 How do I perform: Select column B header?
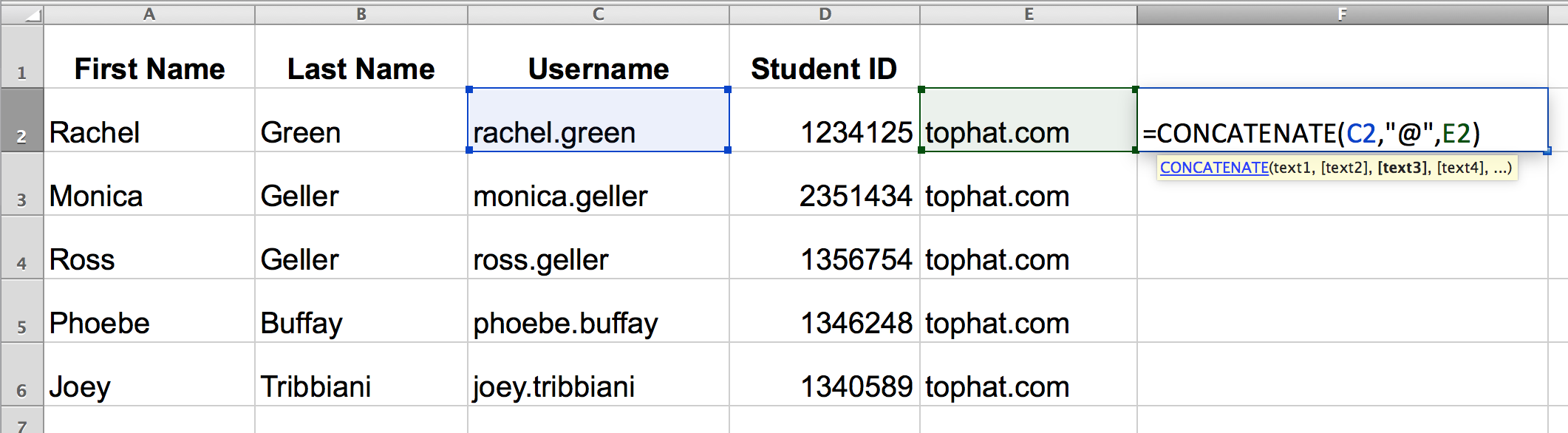click(x=361, y=14)
